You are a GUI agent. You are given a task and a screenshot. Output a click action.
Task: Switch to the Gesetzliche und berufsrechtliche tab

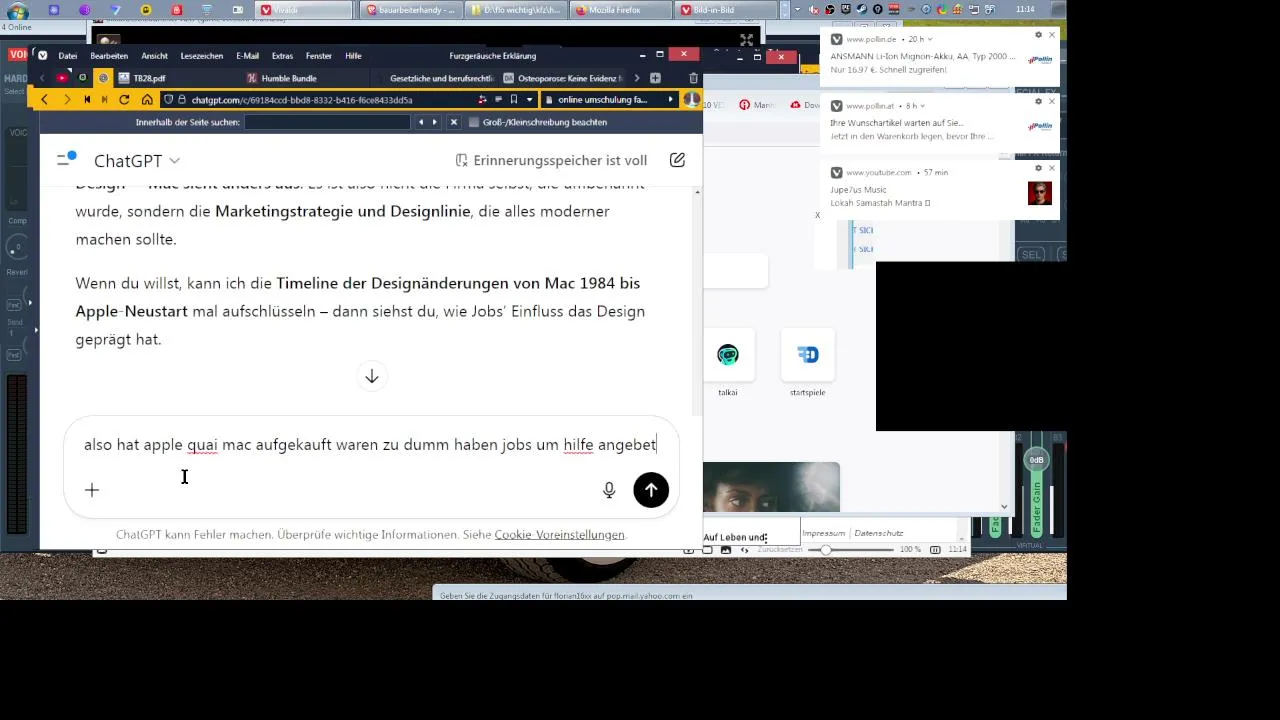434,78
